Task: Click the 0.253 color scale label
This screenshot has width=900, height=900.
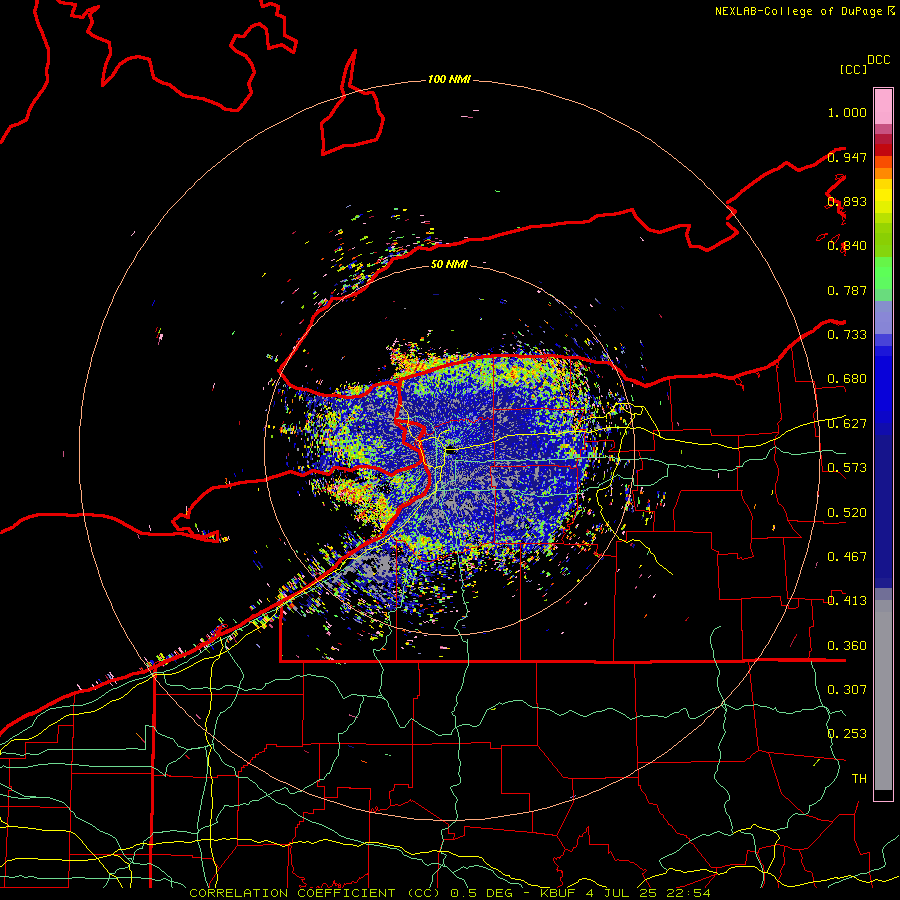Action: point(847,734)
